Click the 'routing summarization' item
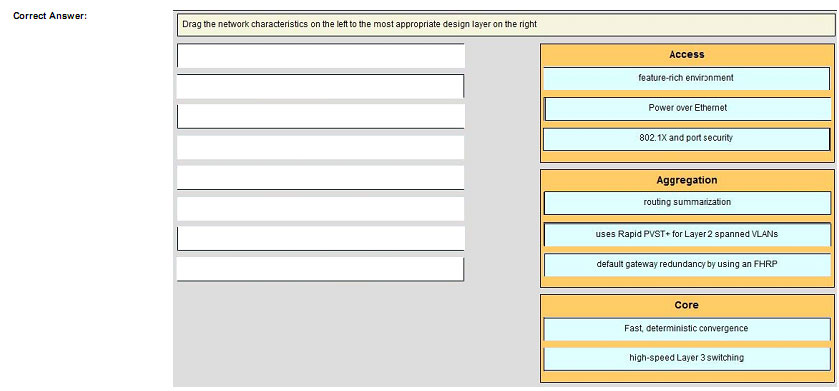Screen dimensions: 839x391 pos(687,203)
